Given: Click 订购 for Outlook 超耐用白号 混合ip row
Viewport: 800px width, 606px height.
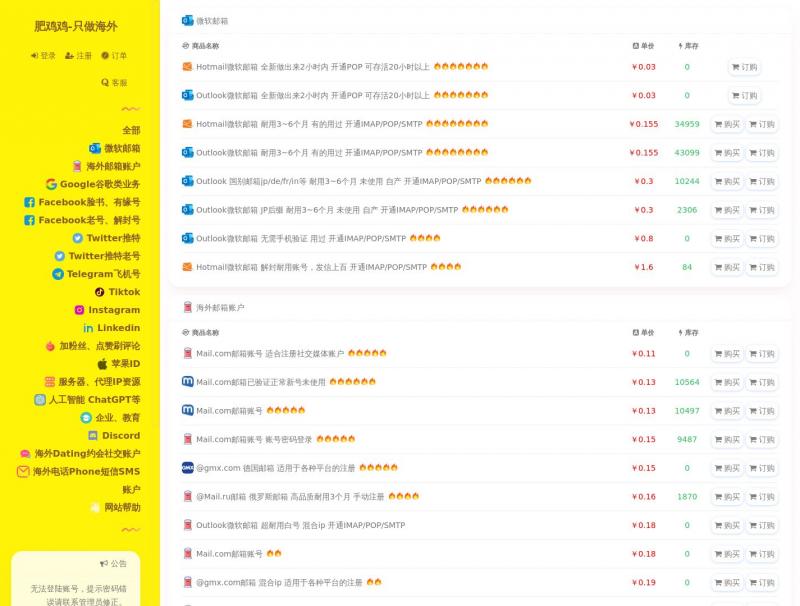Looking at the screenshot, I should pyautogui.click(x=762, y=525).
